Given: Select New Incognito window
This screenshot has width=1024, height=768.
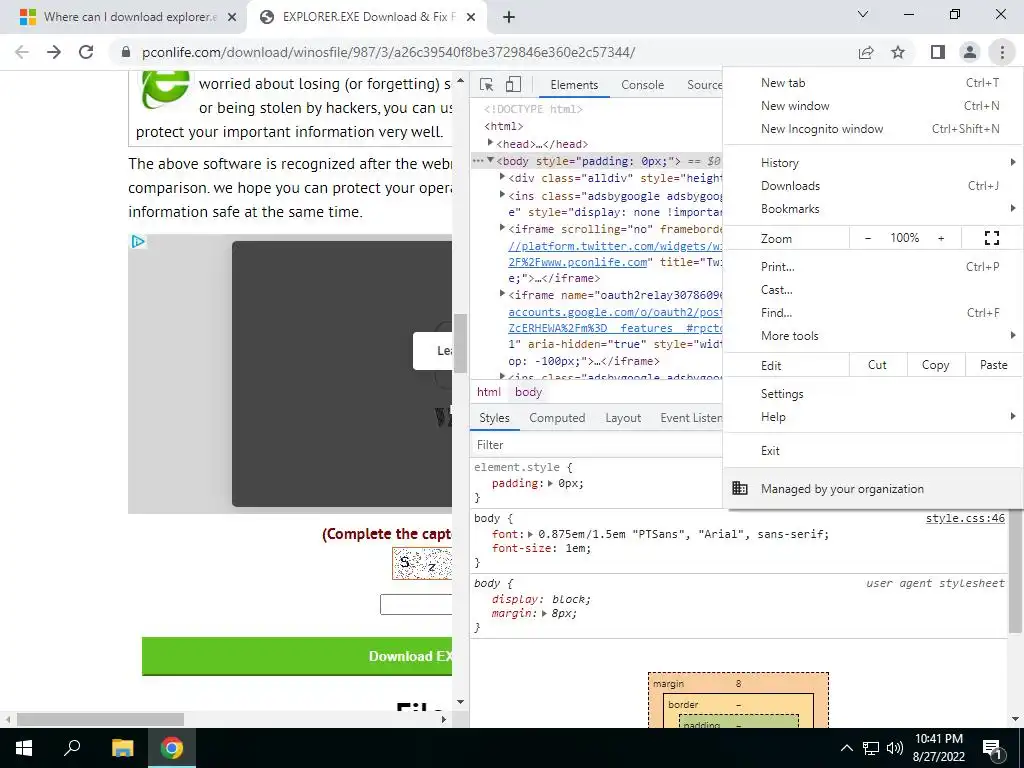Looking at the screenshot, I should click(873, 129).
